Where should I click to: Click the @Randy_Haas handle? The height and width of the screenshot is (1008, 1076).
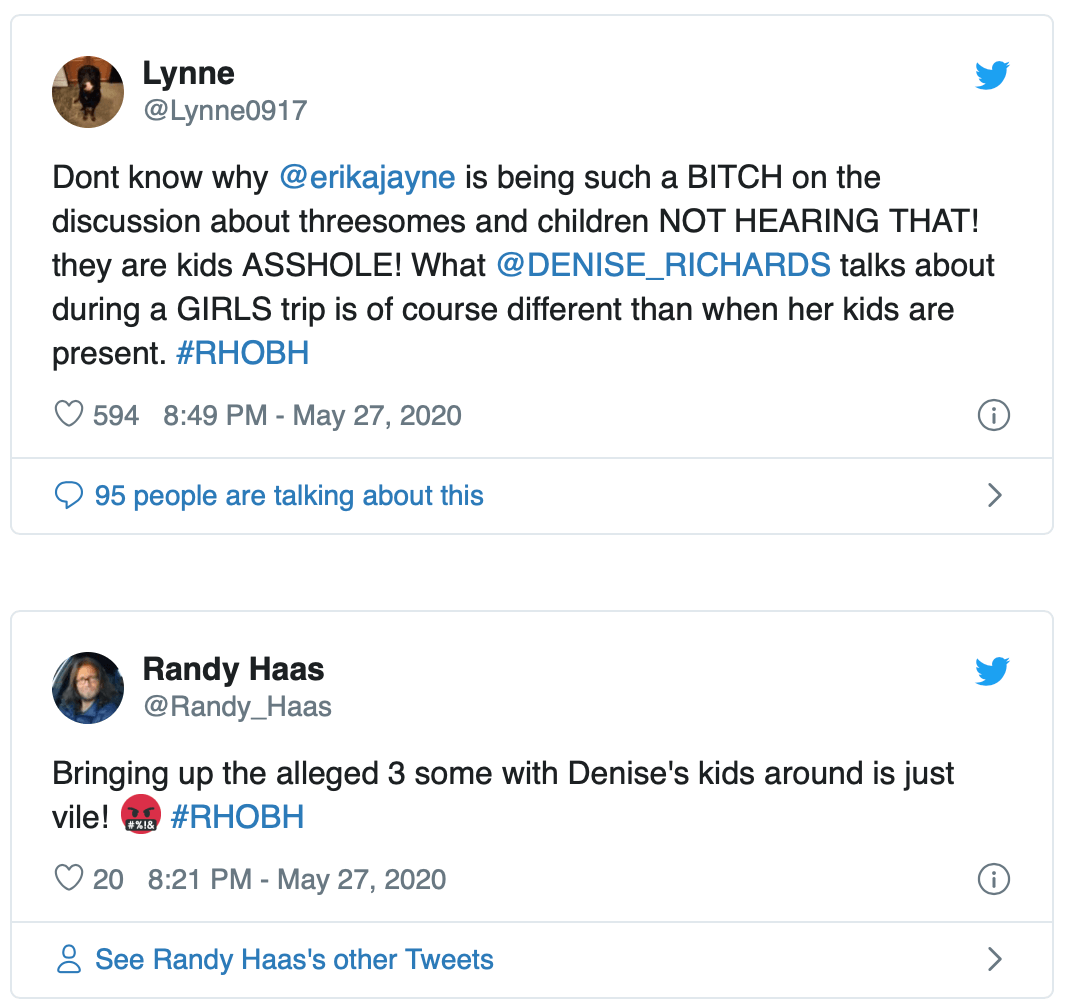(x=237, y=707)
